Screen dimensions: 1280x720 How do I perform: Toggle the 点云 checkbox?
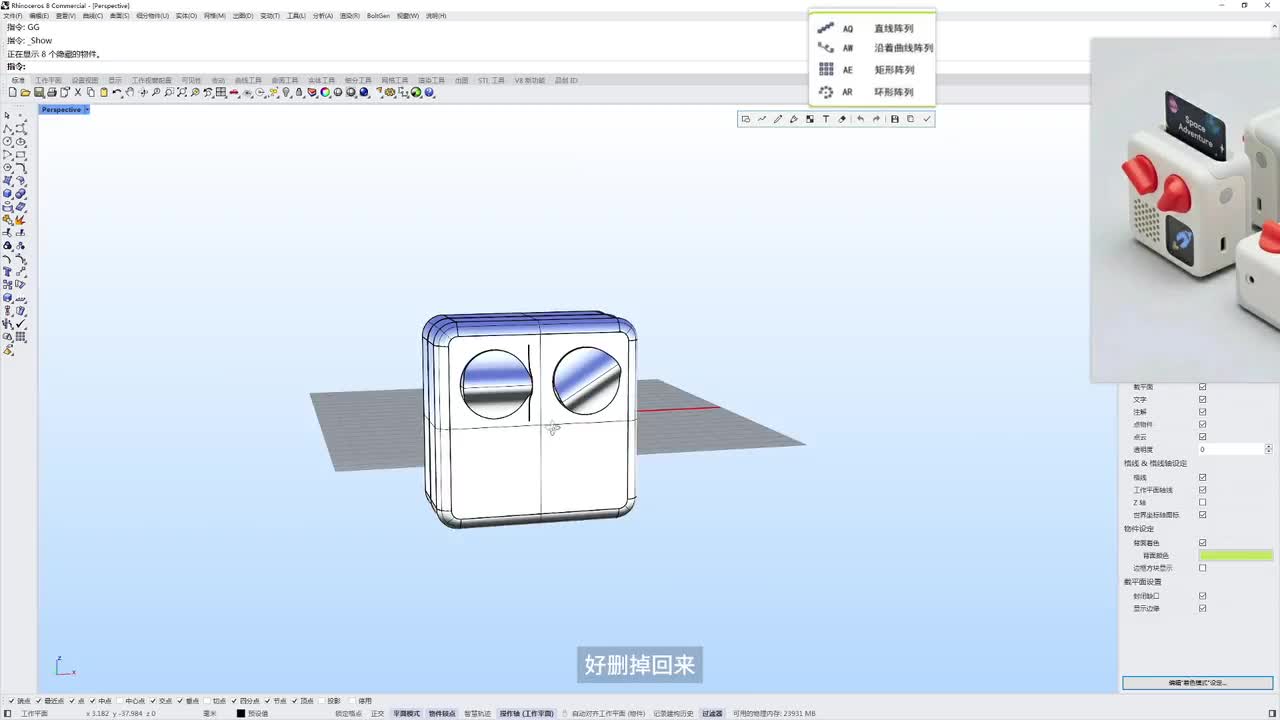(1202, 437)
